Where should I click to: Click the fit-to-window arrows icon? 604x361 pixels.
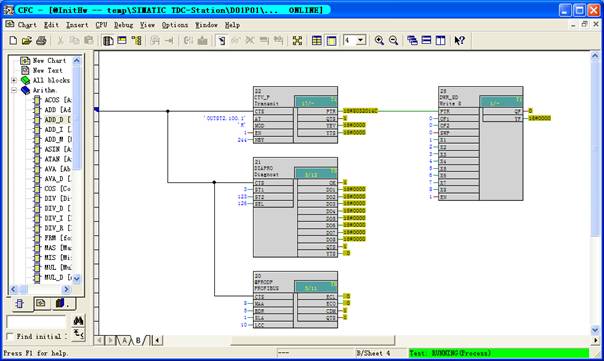coord(297,40)
